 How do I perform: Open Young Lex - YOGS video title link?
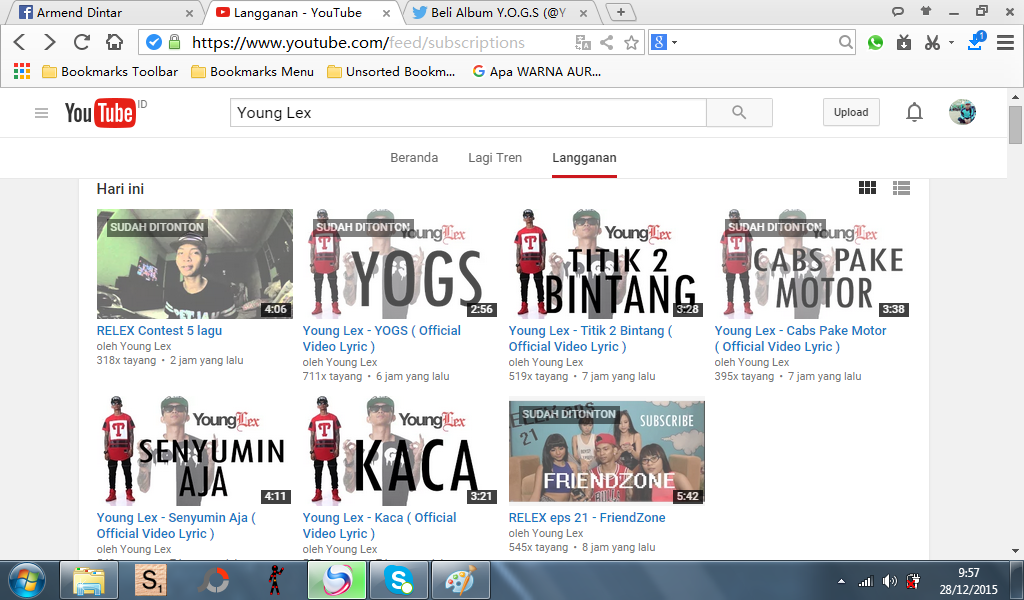click(381, 338)
